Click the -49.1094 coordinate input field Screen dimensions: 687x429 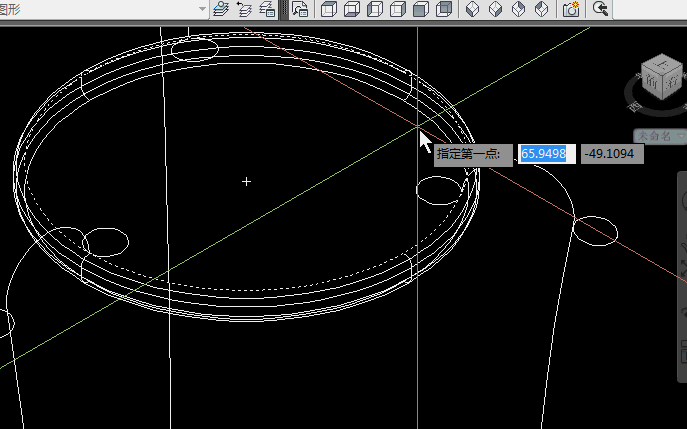613,154
